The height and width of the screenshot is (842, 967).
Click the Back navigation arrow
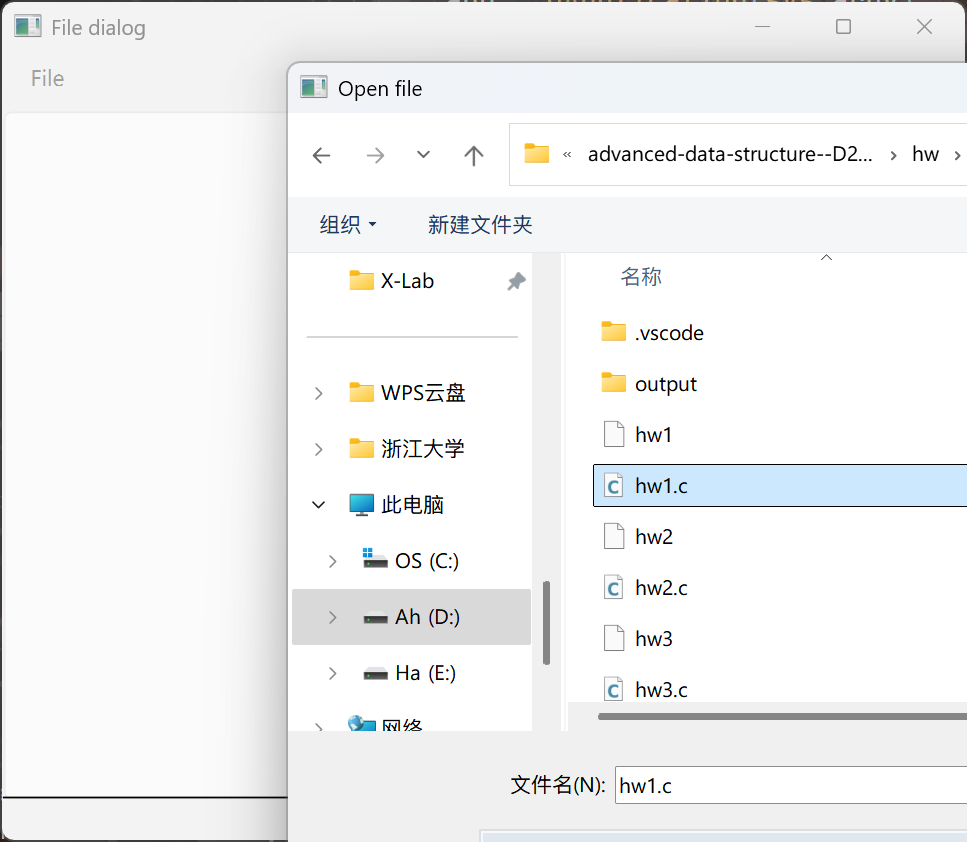[321, 155]
